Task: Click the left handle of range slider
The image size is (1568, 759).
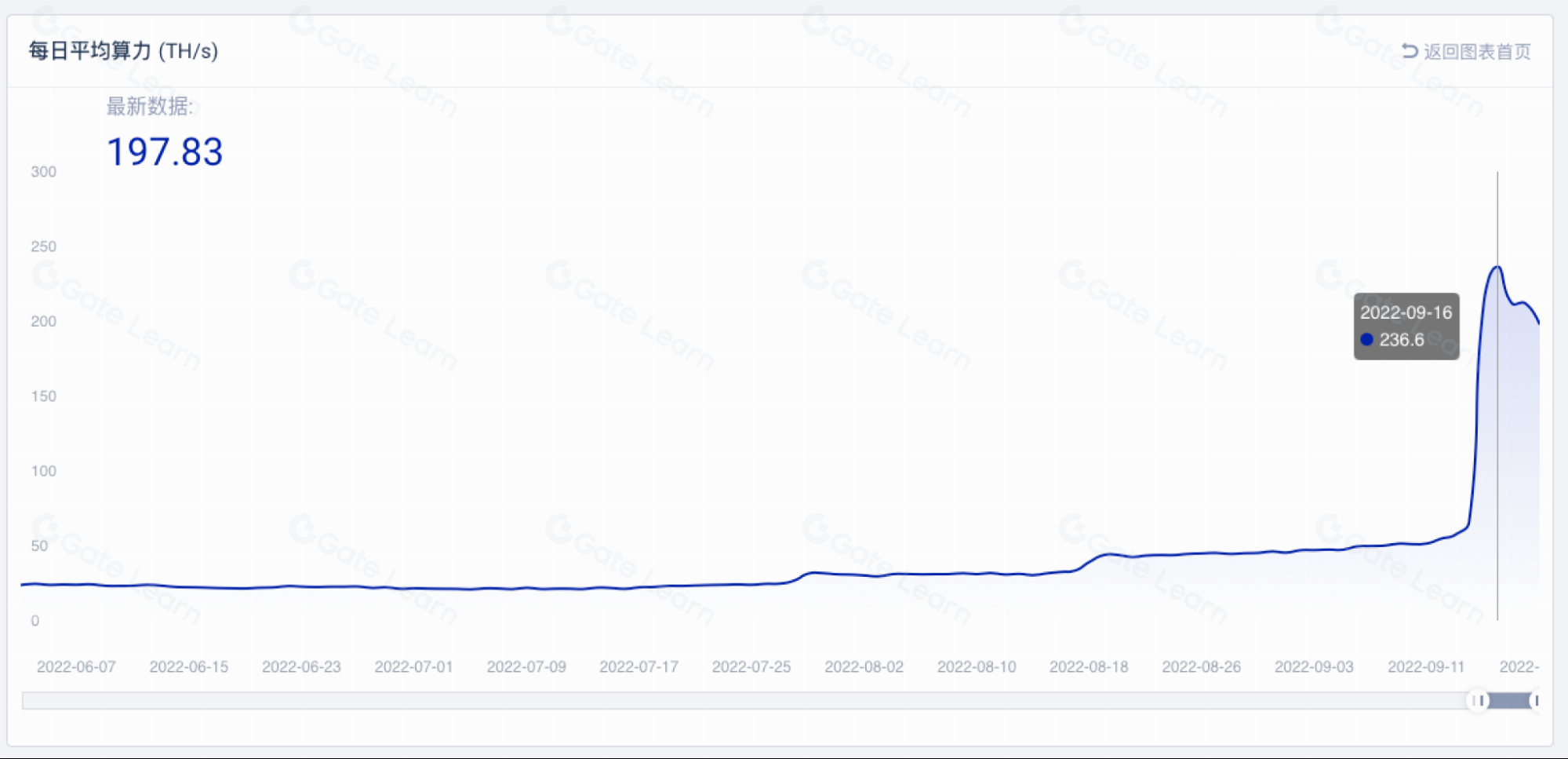Action: pos(1479,700)
